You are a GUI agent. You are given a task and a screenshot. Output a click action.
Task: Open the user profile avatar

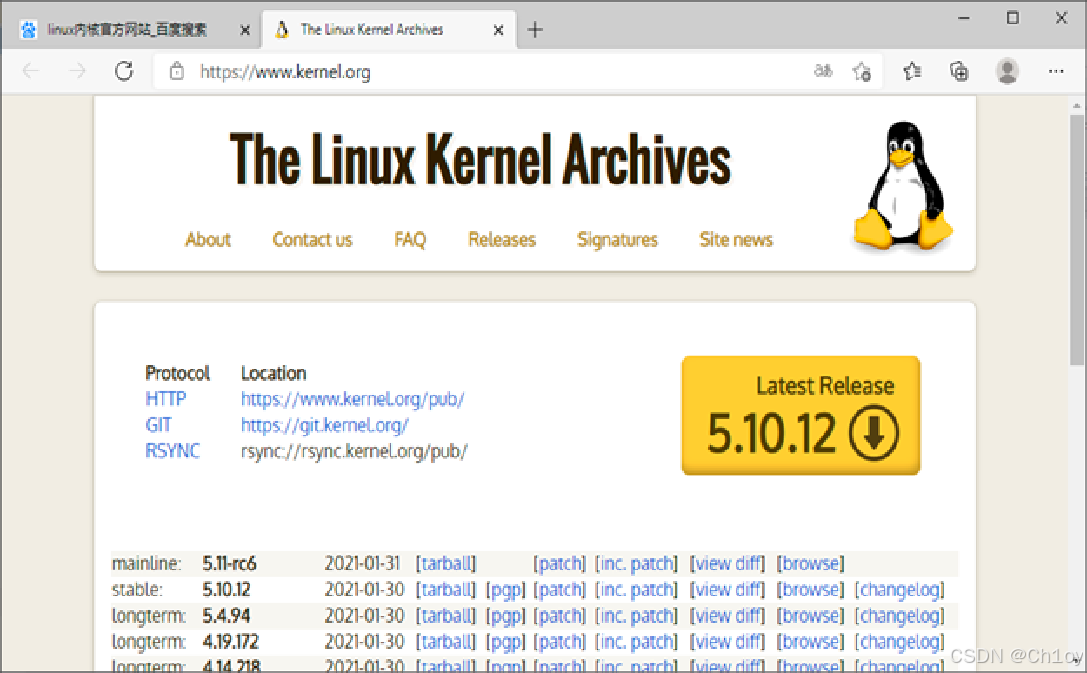1007,71
